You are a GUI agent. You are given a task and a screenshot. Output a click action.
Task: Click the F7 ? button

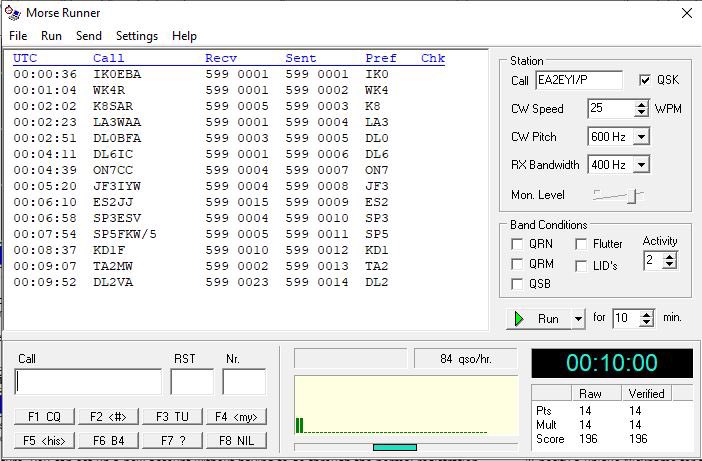172,440
